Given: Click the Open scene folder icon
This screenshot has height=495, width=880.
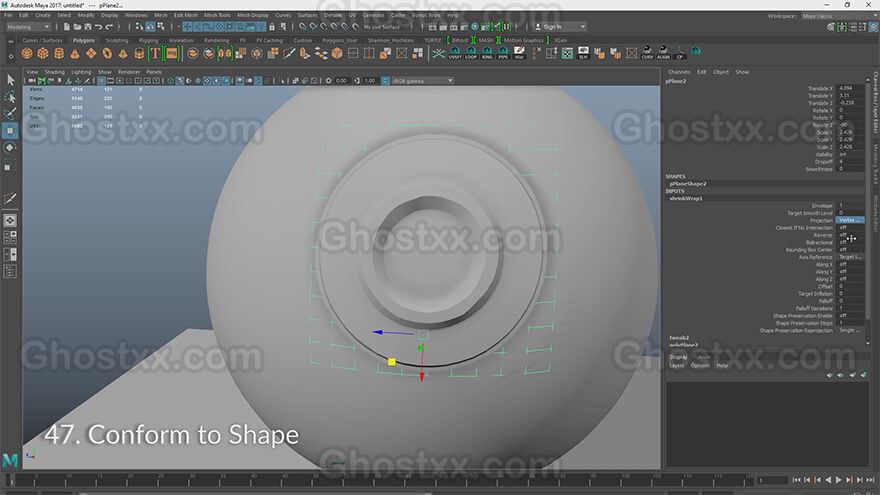Looking at the screenshot, I should click(77, 27).
